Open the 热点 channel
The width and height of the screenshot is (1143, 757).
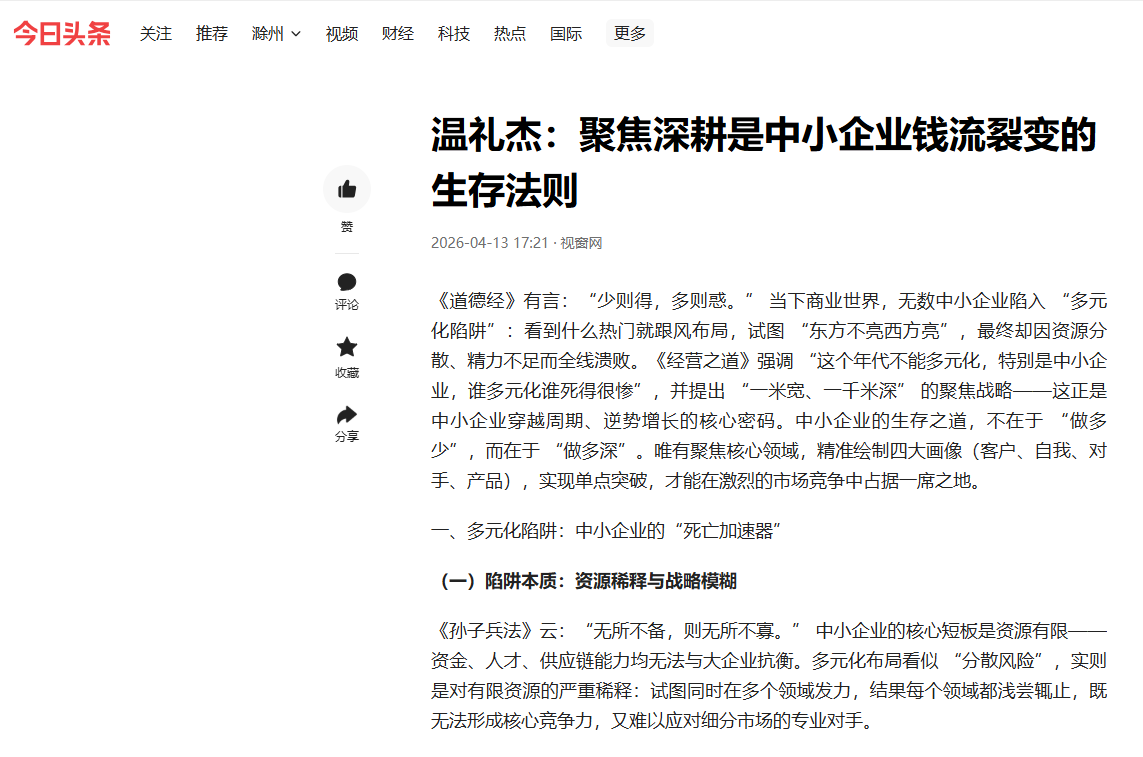tap(509, 32)
